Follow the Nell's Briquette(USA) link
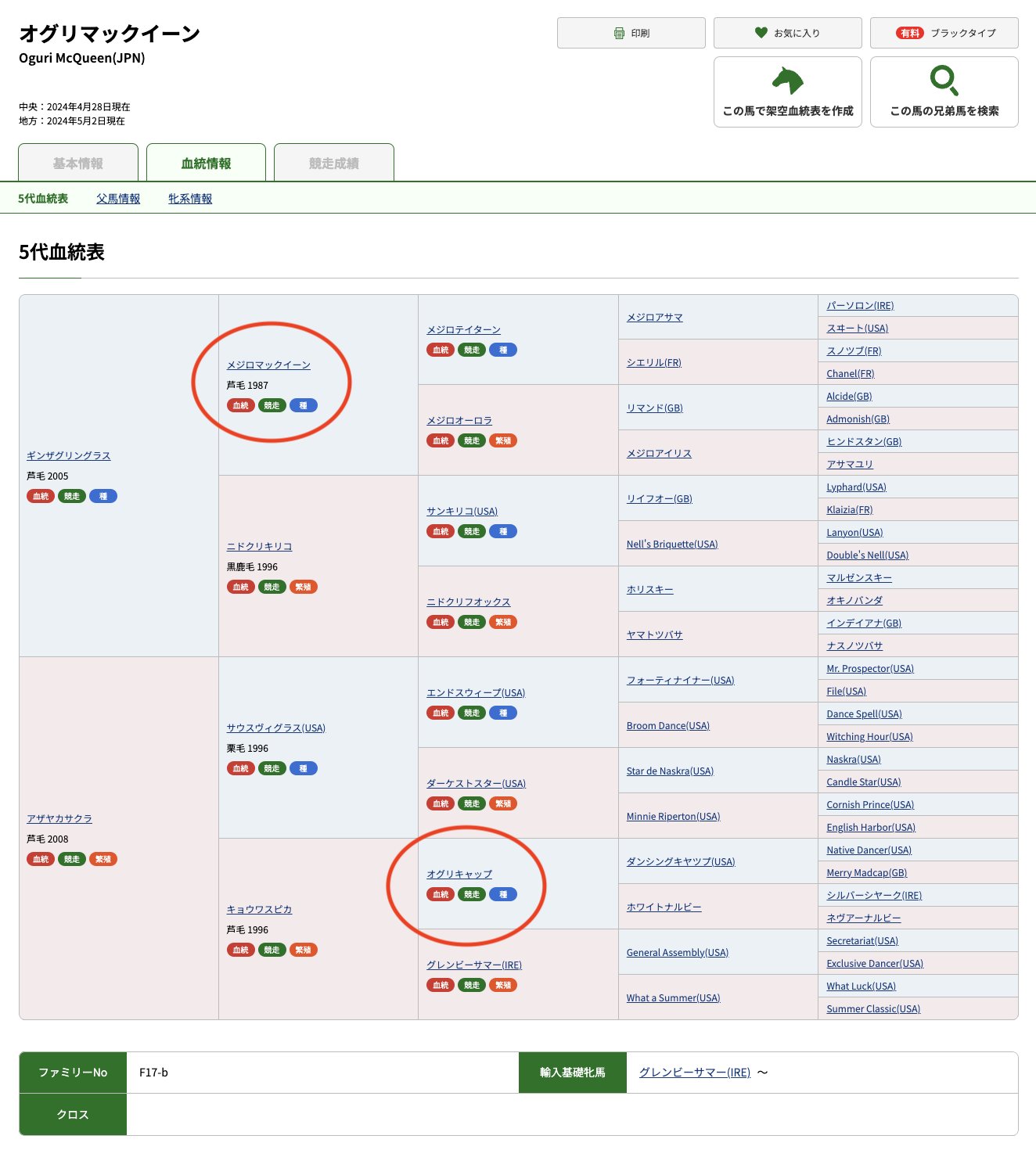The width and height of the screenshot is (1036, 1150). pyautogui.click(x=672, y=544)
